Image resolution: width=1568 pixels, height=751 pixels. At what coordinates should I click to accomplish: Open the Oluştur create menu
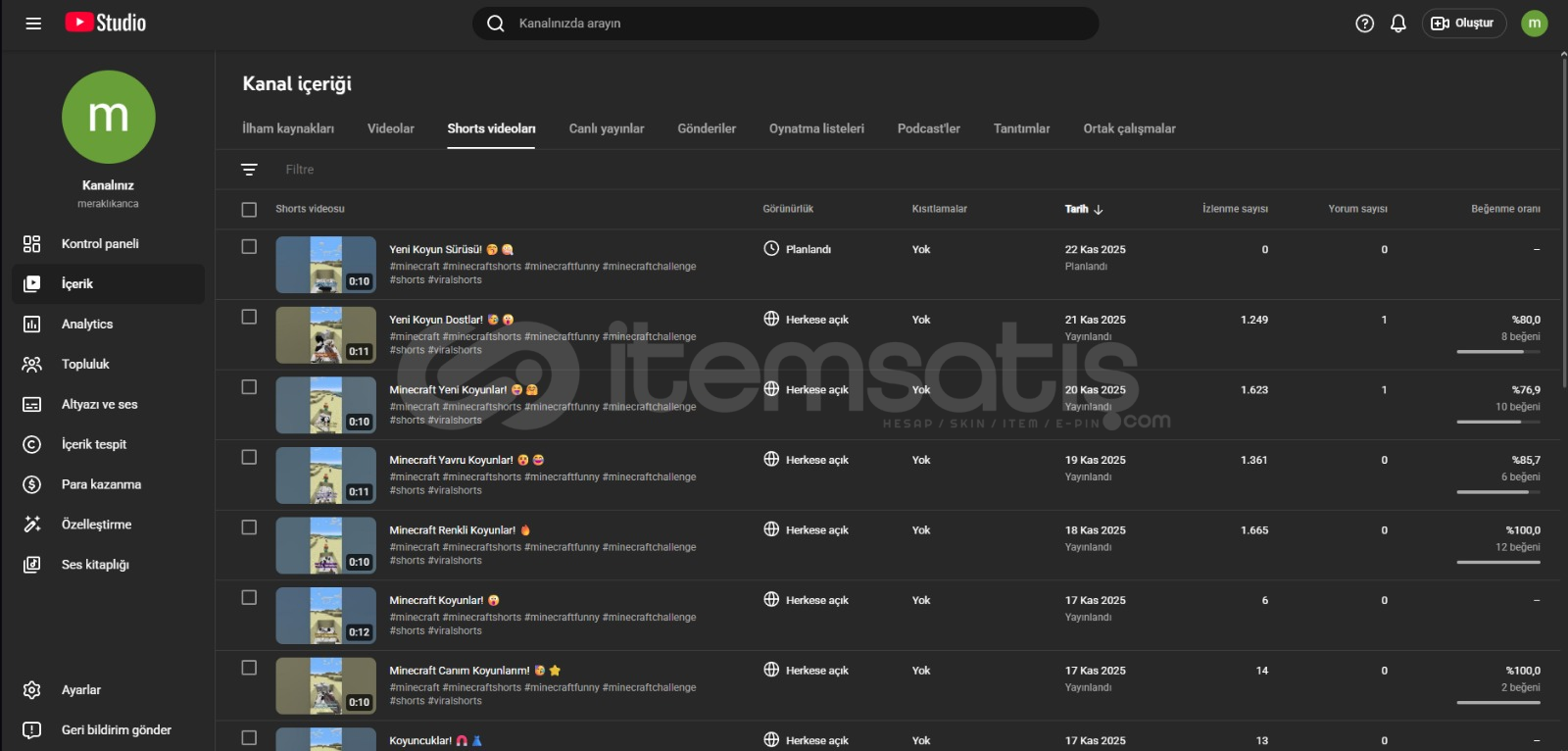(1463, 24)
